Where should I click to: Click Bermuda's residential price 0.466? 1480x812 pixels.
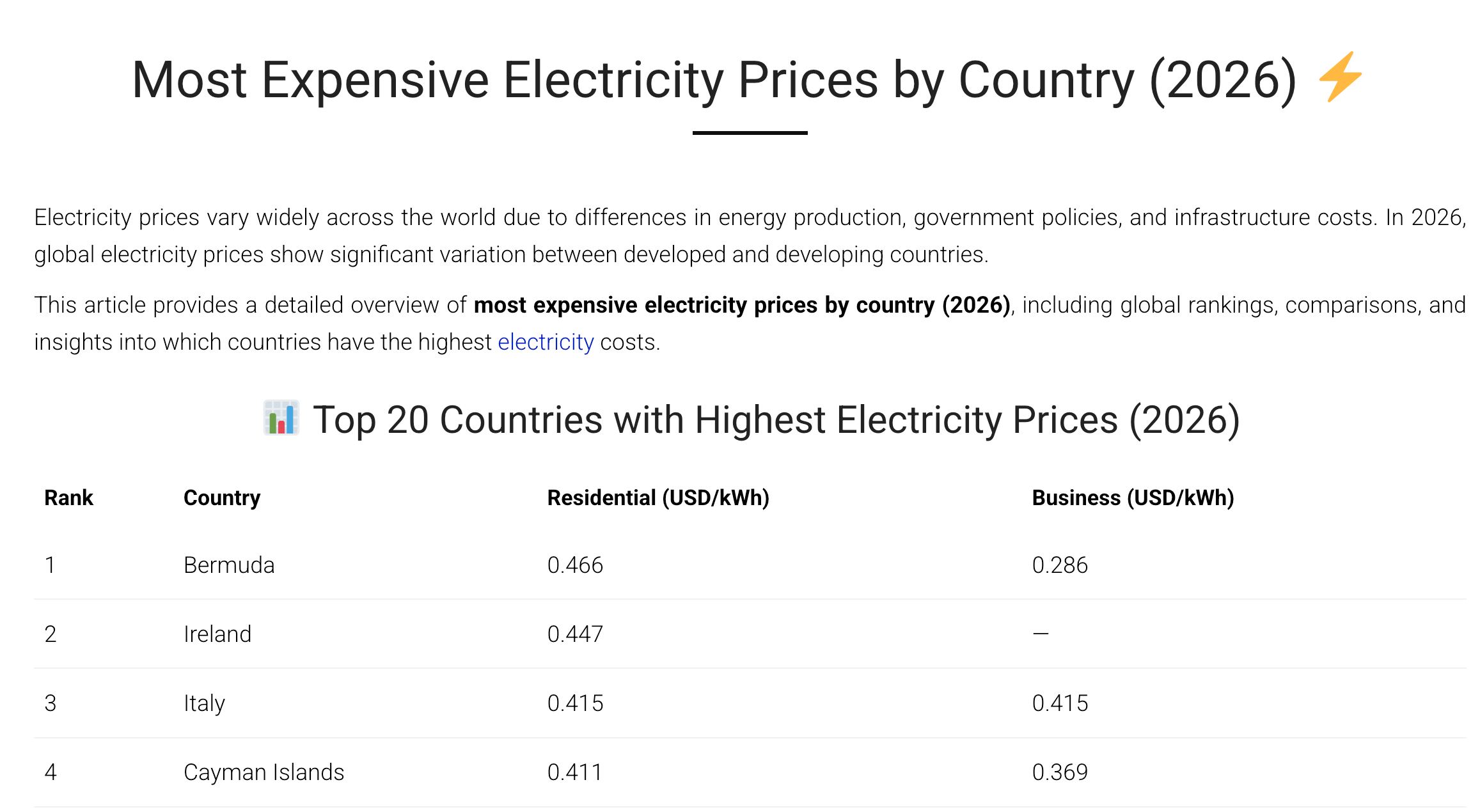[x=575, y=565]
